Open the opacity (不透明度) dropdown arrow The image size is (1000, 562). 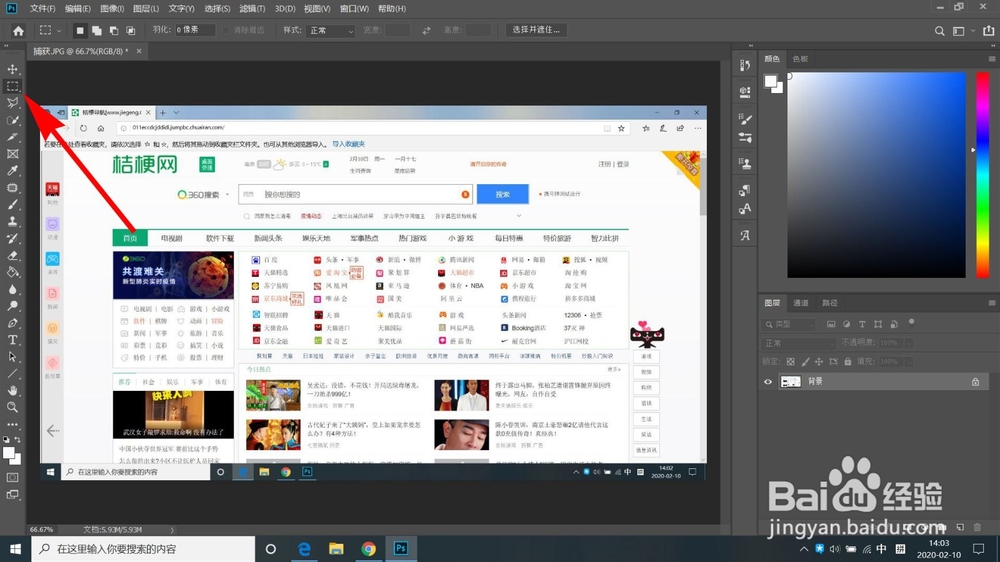[908, 343]
